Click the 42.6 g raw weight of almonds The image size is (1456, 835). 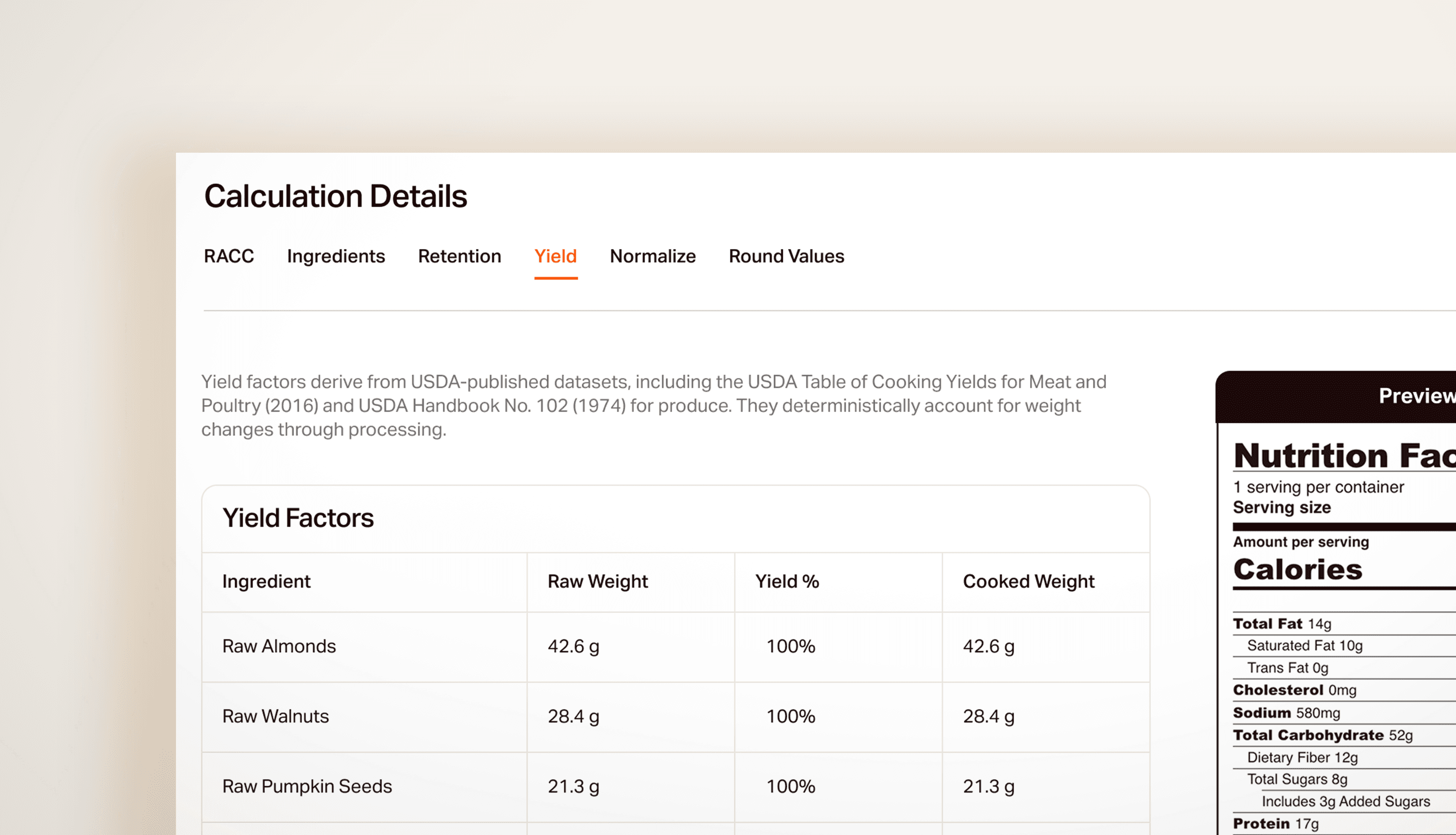[x=573, y=646]
